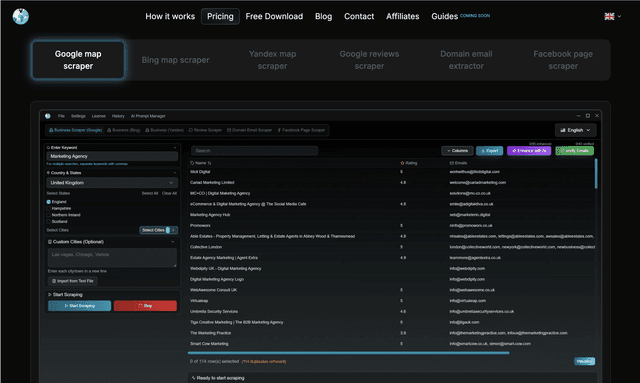The image size is (640, 383).
Task: Click the red Stop button
Action: [x=145, y=306]
